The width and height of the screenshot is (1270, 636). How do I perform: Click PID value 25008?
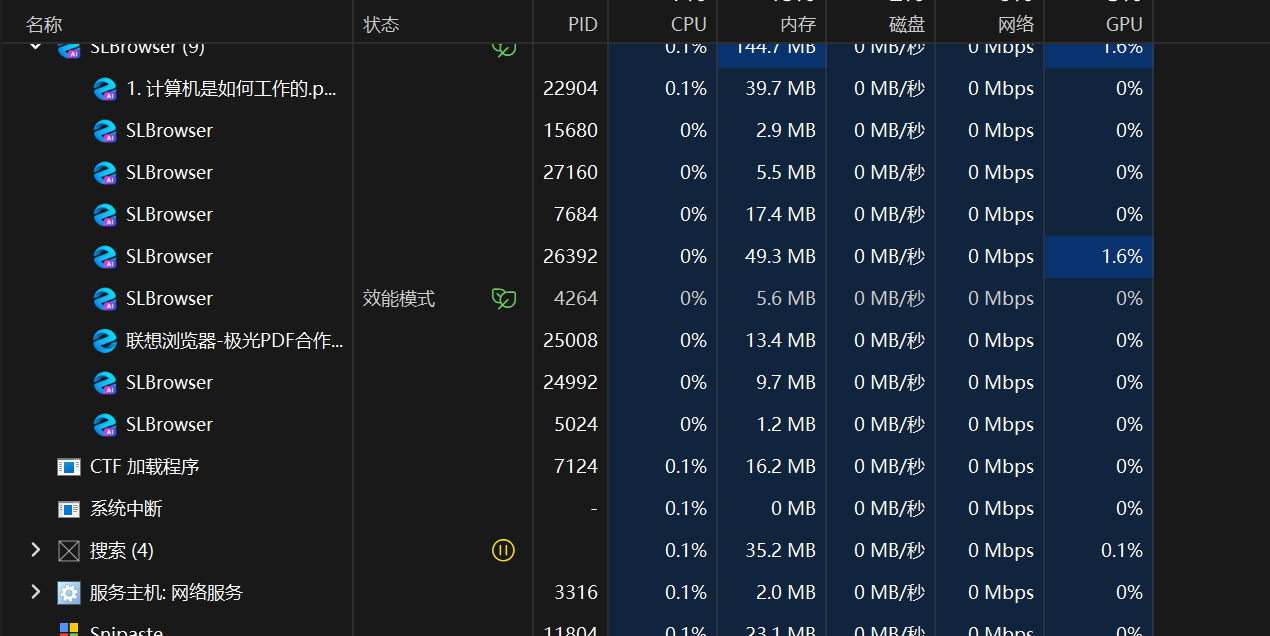[570, 341]
